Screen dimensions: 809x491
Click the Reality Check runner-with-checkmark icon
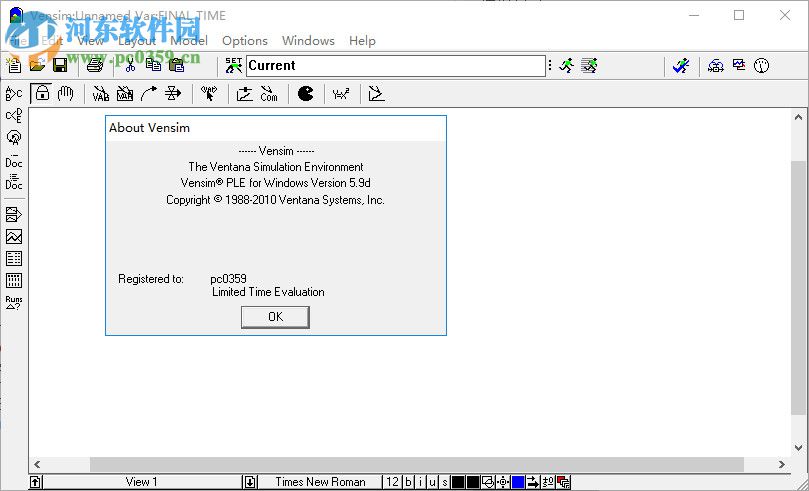pos(681,66)
